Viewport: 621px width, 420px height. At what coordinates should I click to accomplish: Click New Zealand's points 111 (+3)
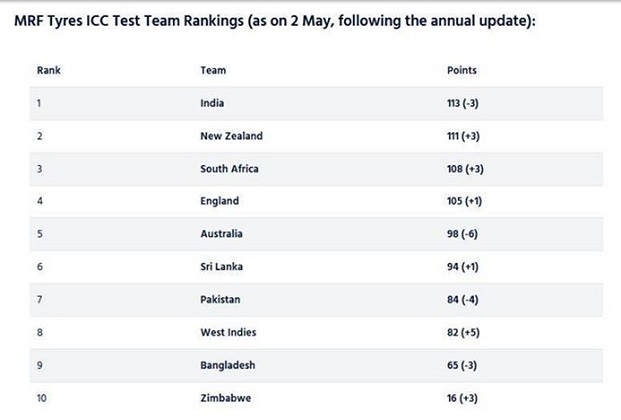463,136
